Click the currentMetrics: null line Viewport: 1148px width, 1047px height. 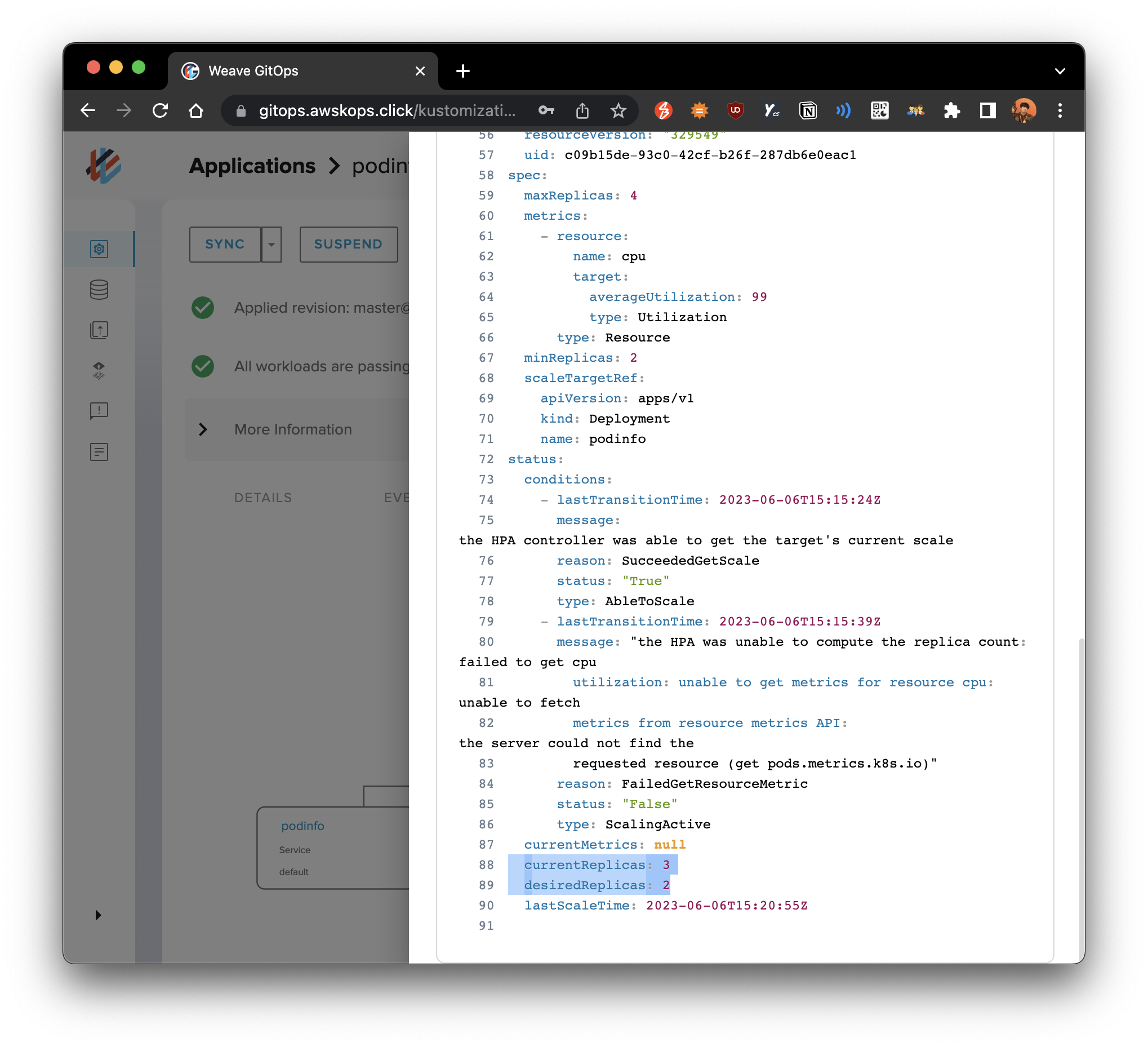tap(605, 845)
